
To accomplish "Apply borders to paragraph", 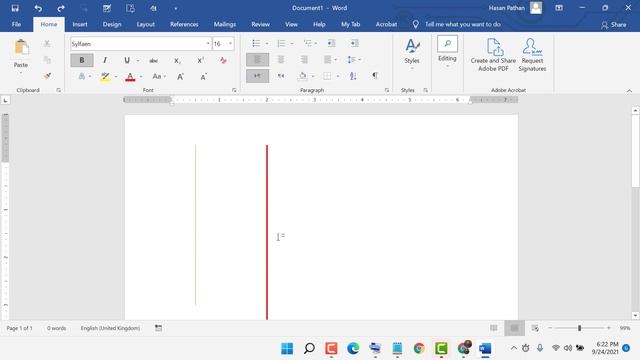I will pos(327,76).
